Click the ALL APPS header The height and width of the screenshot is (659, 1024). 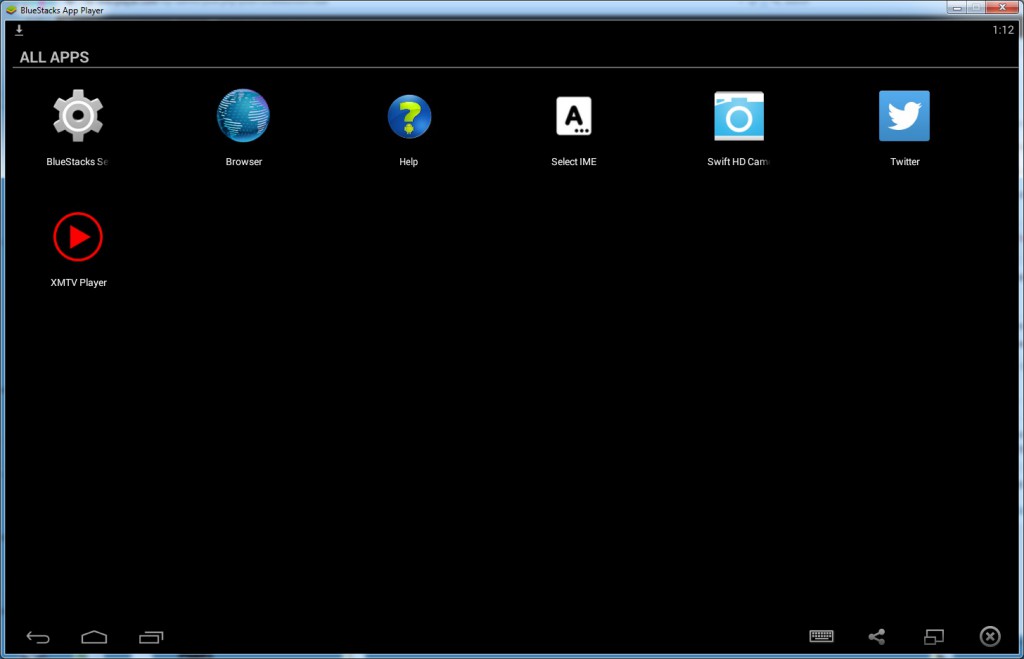(54, 57)
